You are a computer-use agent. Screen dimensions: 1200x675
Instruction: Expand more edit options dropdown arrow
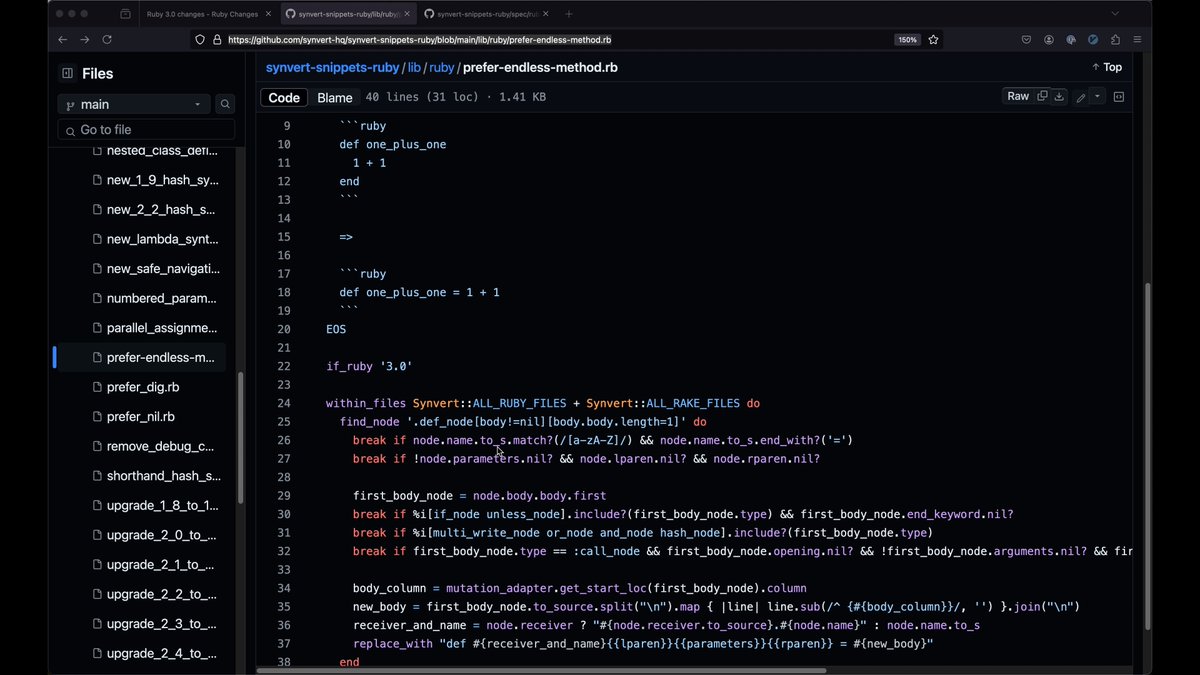click(x=1097, y=97)
